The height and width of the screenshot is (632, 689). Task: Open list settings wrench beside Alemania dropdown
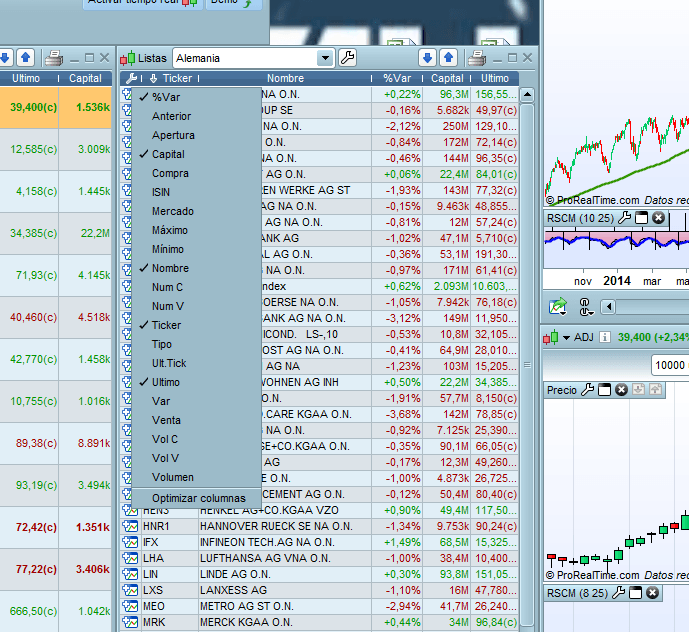coord(348,58)
